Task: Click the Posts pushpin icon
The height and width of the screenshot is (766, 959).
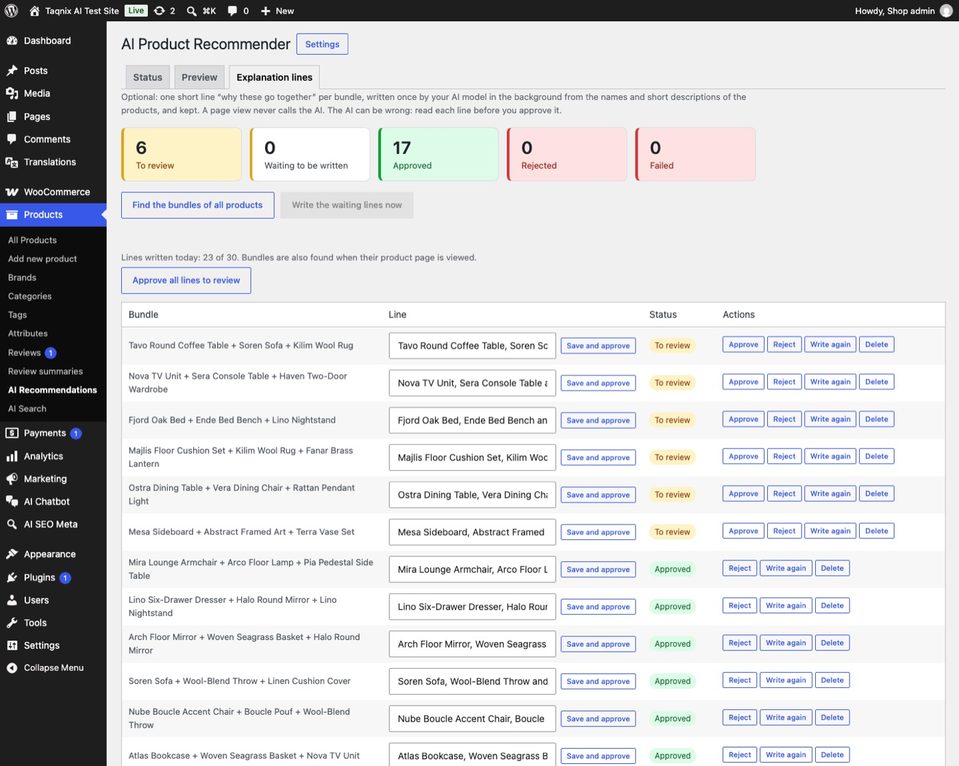Action: (x=12, y=70)
